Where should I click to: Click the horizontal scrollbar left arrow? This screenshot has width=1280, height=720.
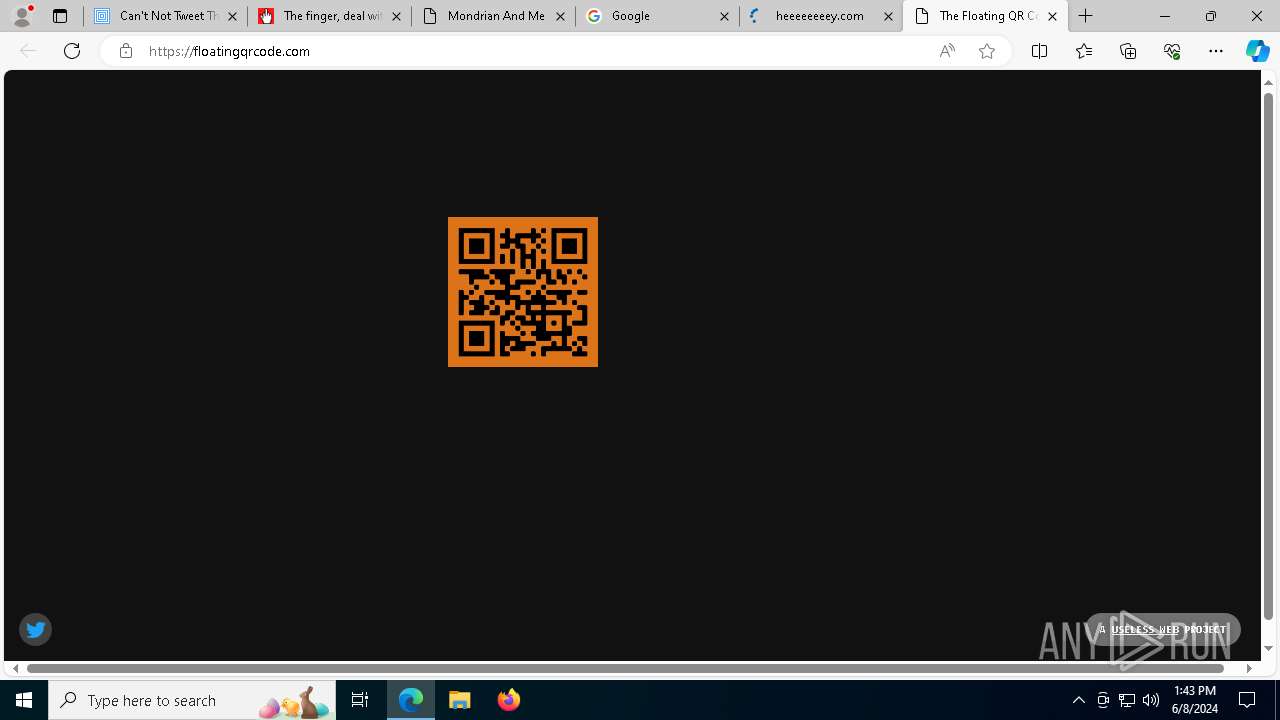[x=15, y=668]
